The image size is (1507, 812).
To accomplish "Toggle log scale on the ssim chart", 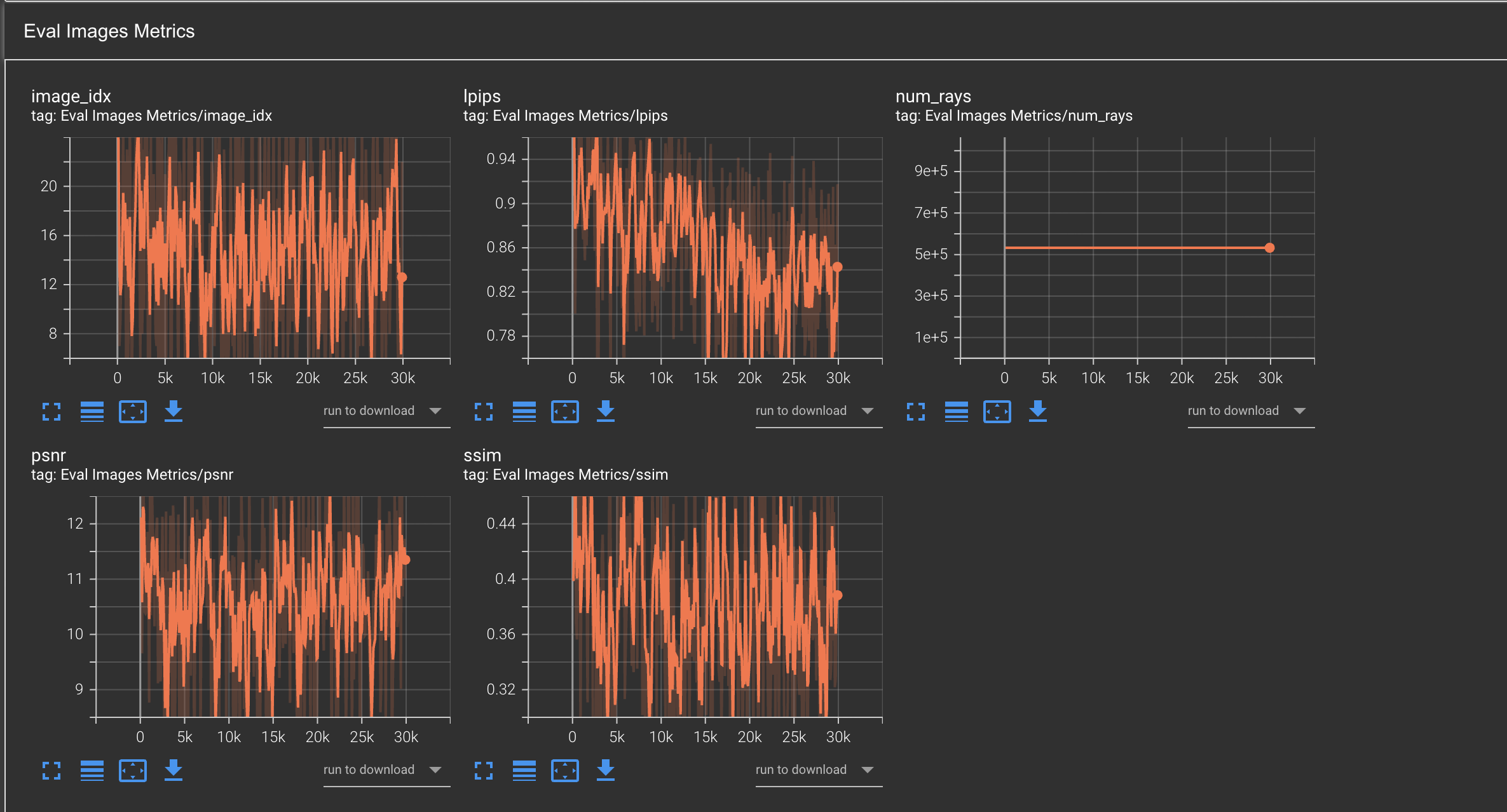I will click(524, 771).
